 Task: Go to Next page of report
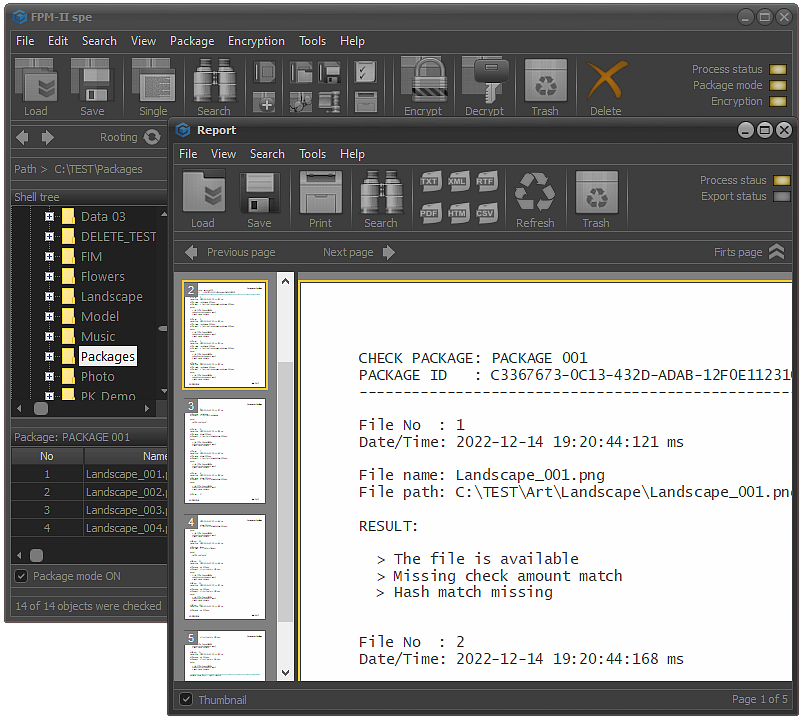click(359, 252)
